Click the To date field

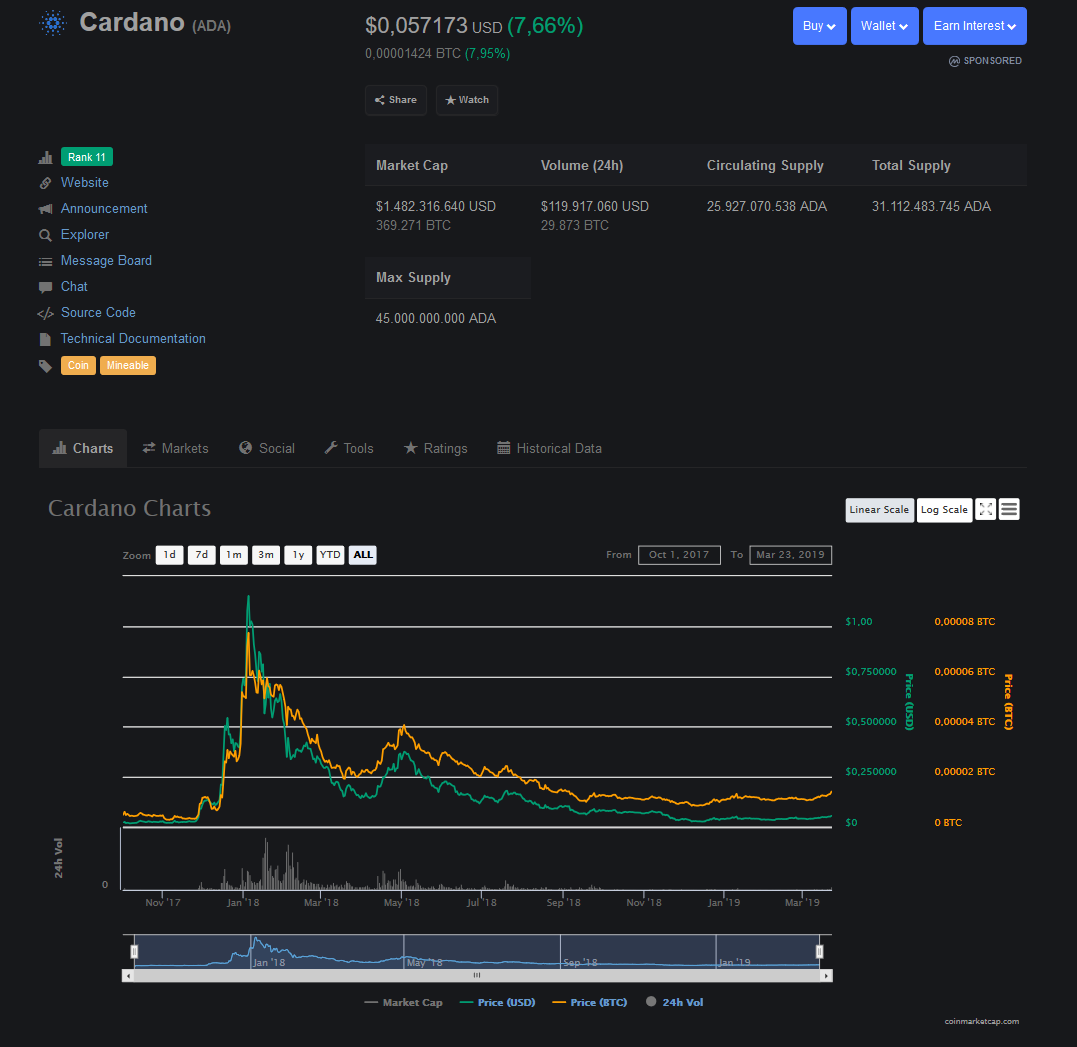tap(791, 555)
